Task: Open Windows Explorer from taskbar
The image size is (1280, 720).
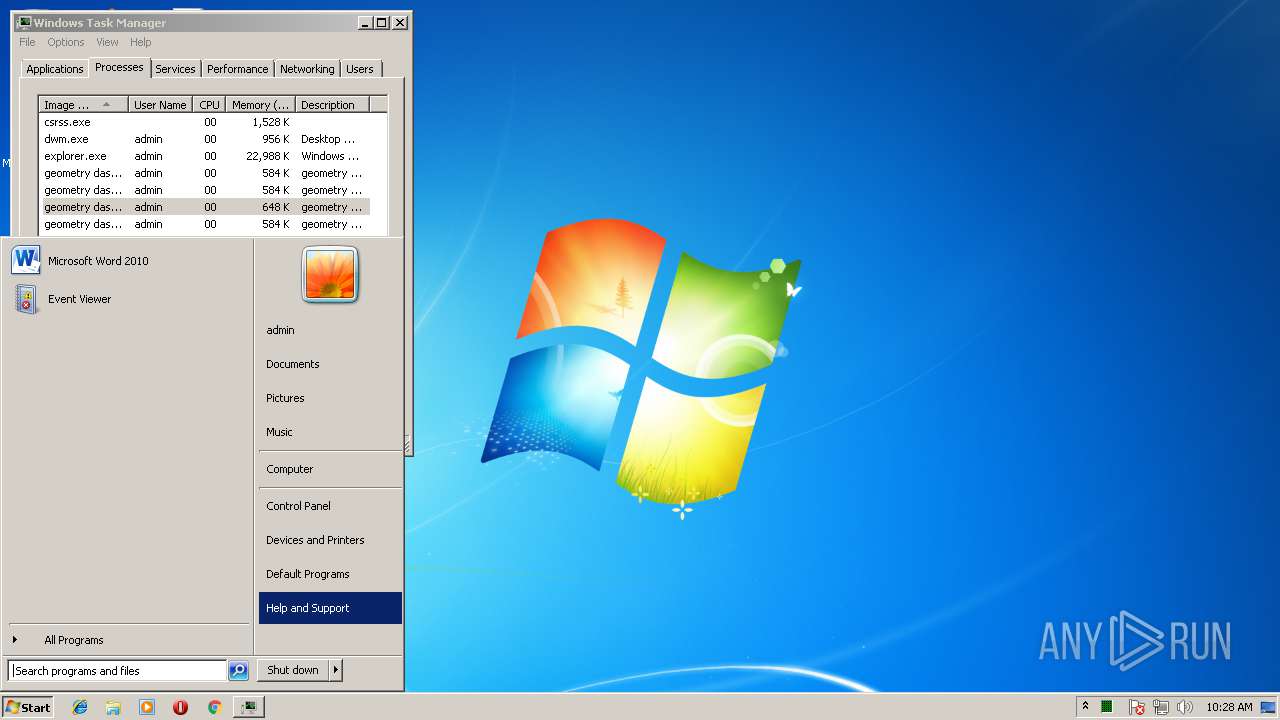Action: pos(113,707)
